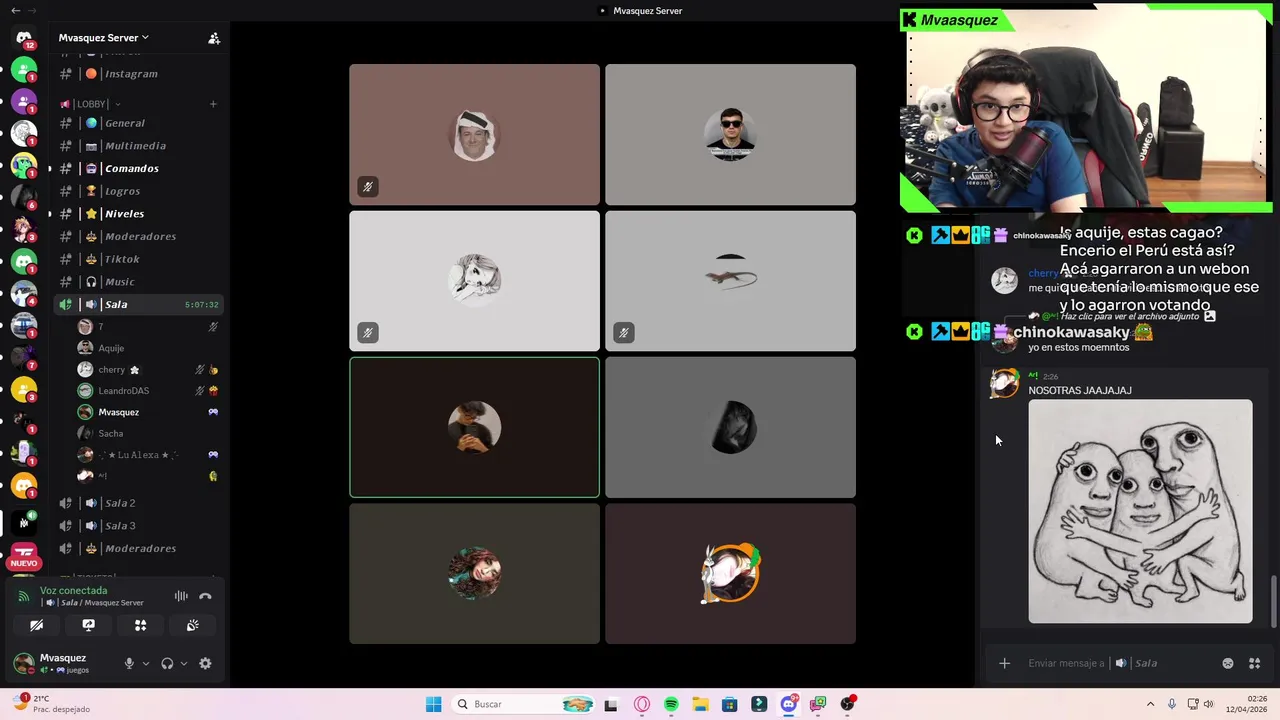Open emoji picker in message bar

pyautogui.click(x=1227, y=663)
